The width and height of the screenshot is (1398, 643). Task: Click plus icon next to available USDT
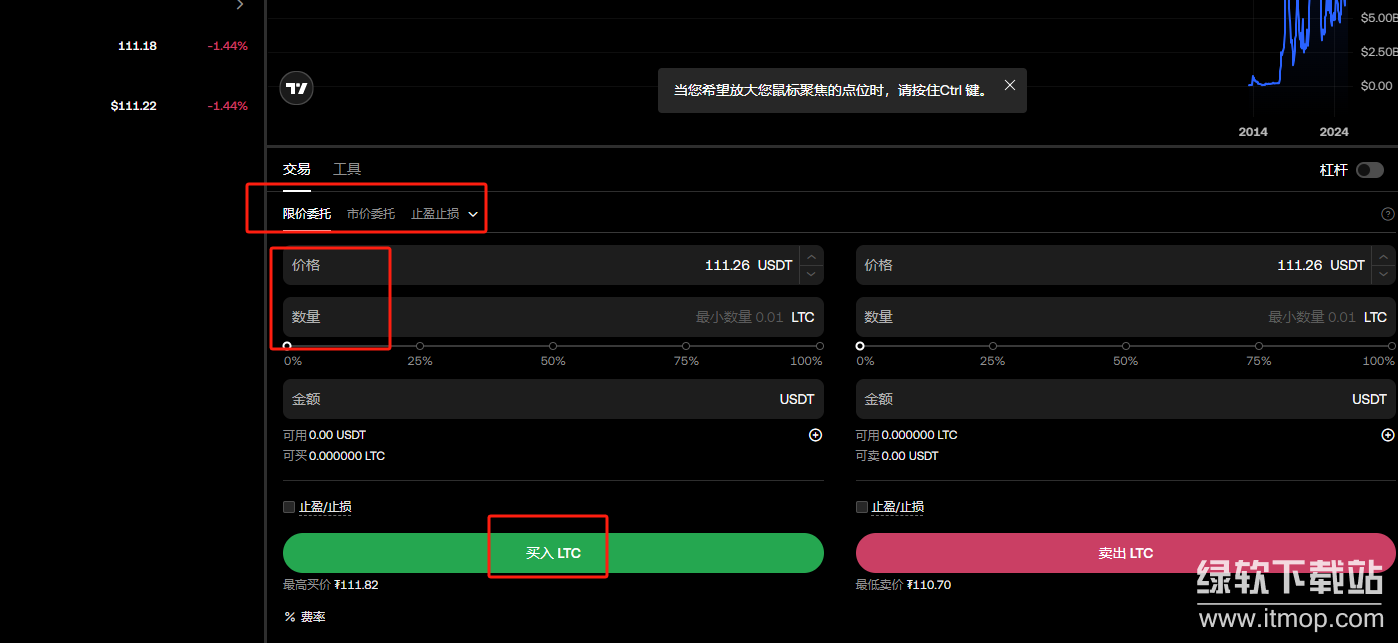[815, 435]
